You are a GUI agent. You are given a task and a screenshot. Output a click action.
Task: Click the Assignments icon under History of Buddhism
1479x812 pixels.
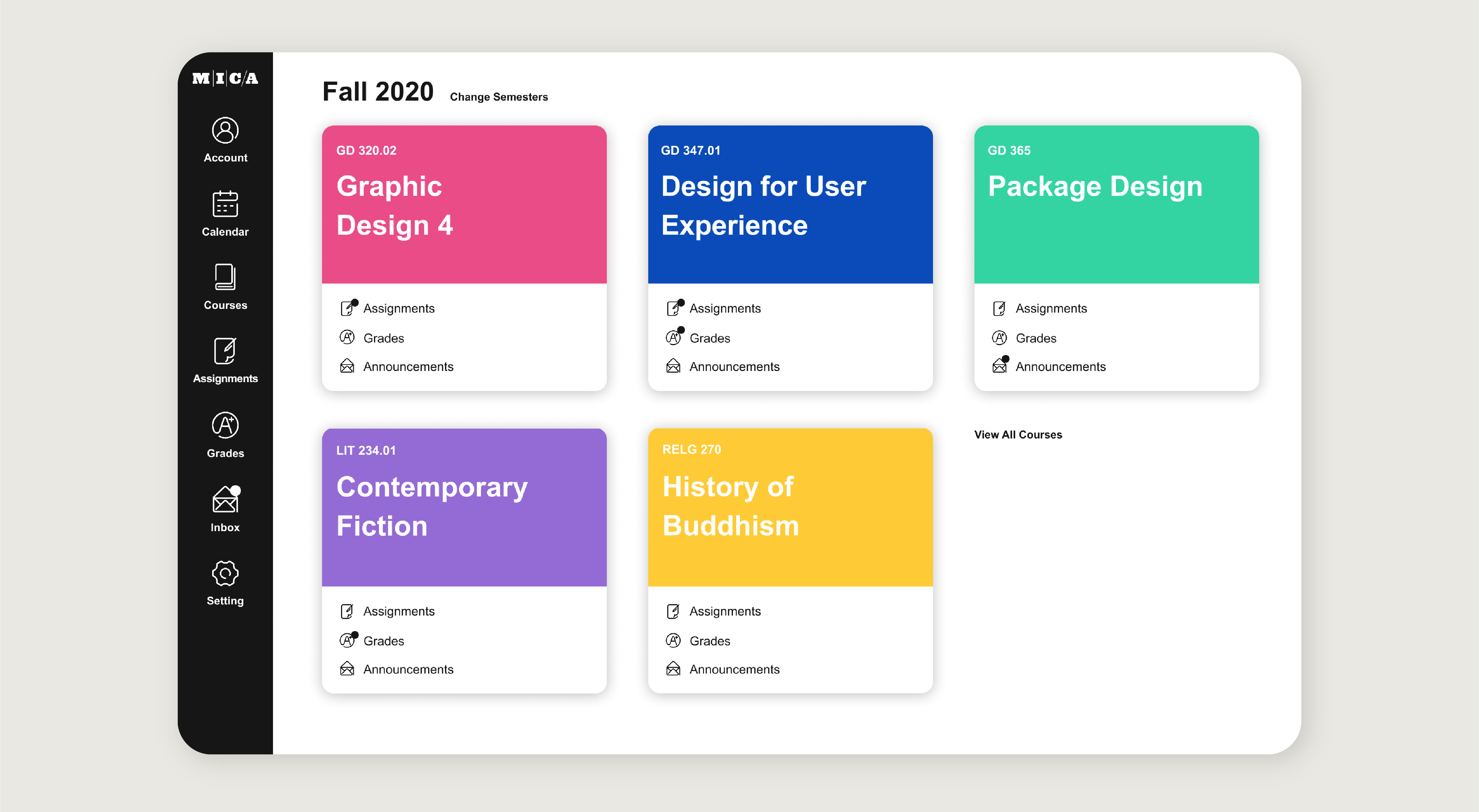[x=673, y=611]
